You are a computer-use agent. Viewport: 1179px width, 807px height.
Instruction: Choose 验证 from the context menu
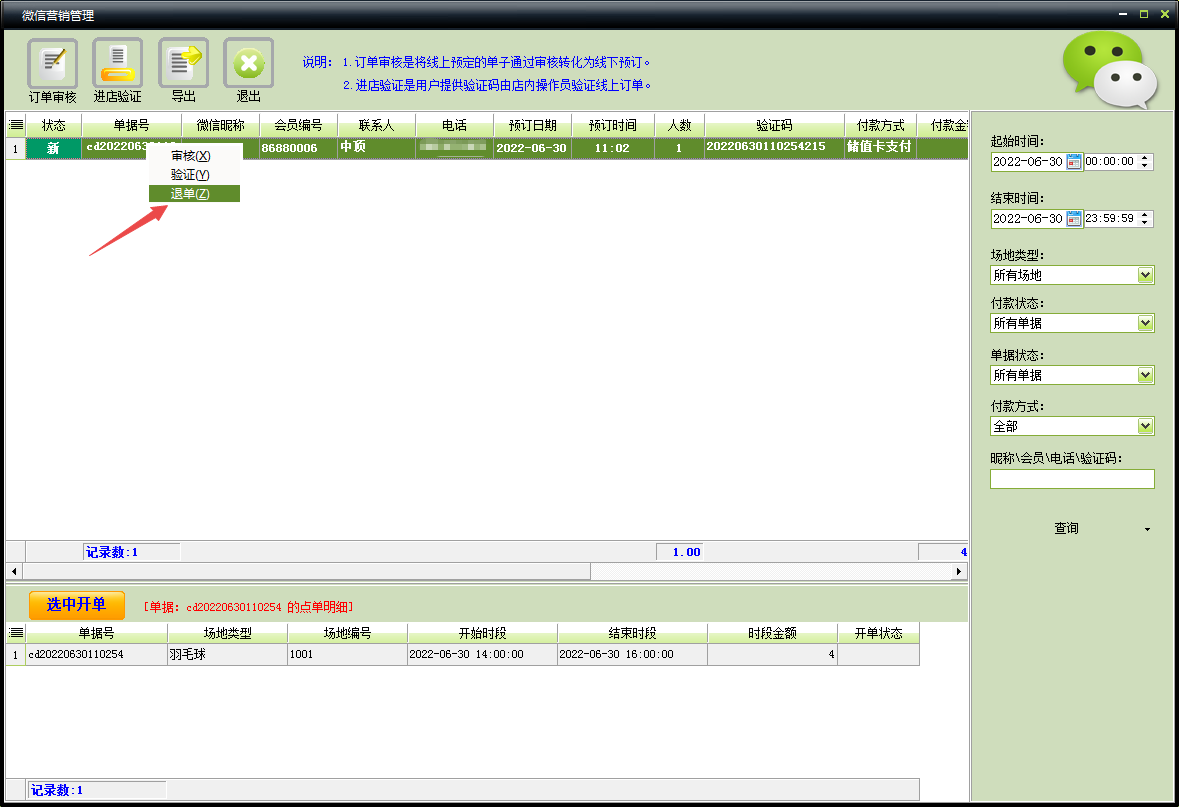click(x=190, y=175)
